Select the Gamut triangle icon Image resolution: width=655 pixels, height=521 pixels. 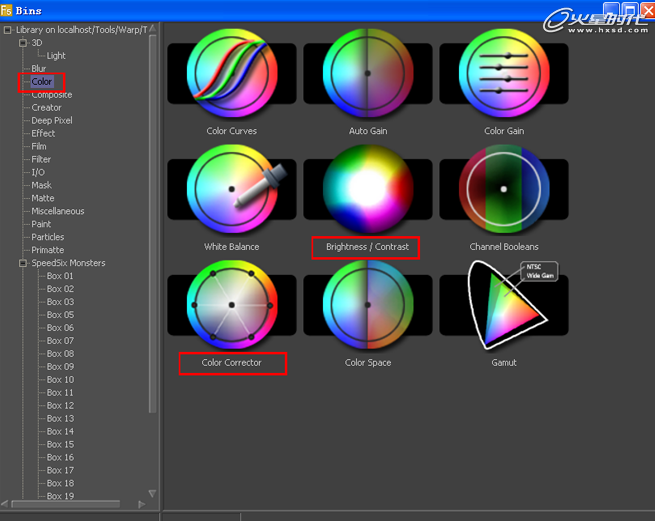[504, 305]
